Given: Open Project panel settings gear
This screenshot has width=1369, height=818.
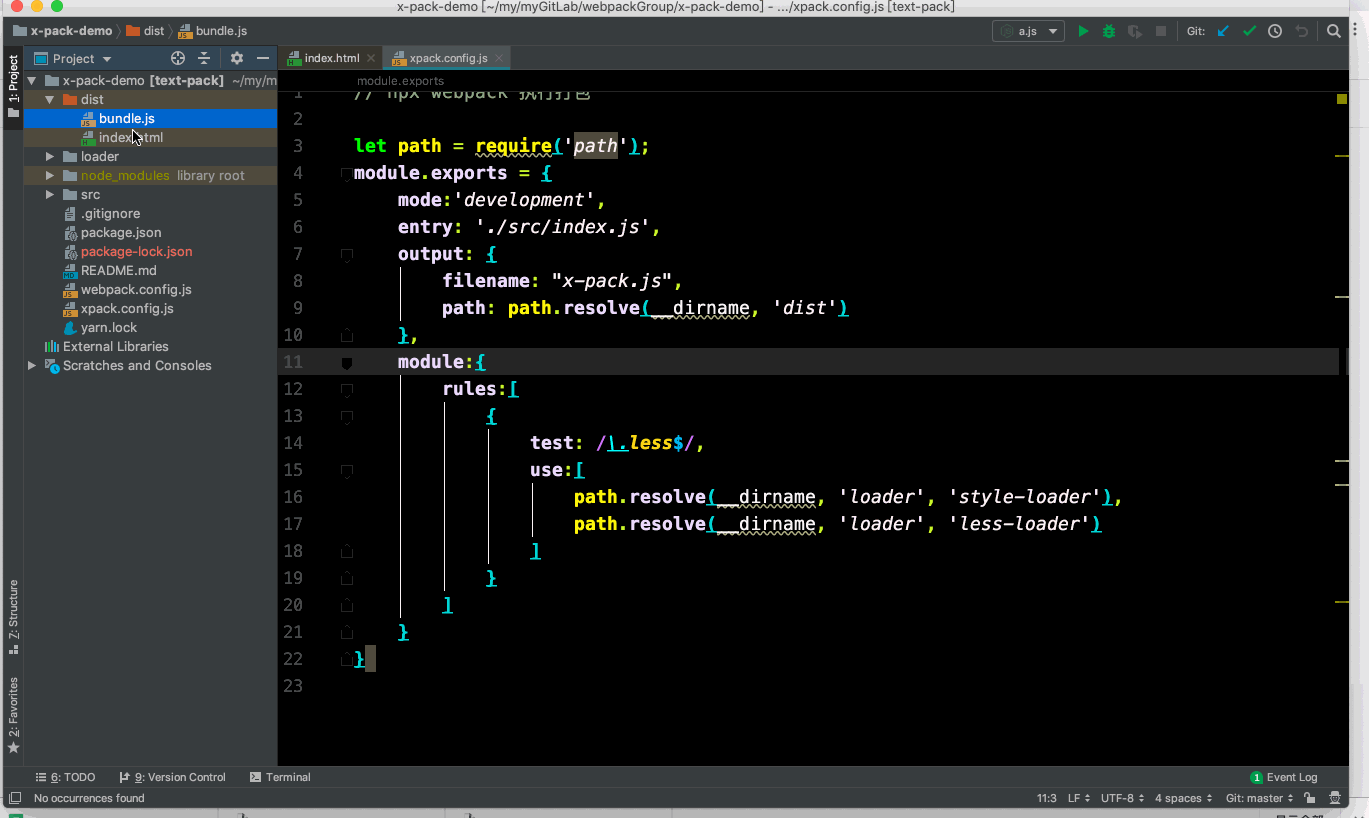Looking at the screenshot, I should coord(237,58).
